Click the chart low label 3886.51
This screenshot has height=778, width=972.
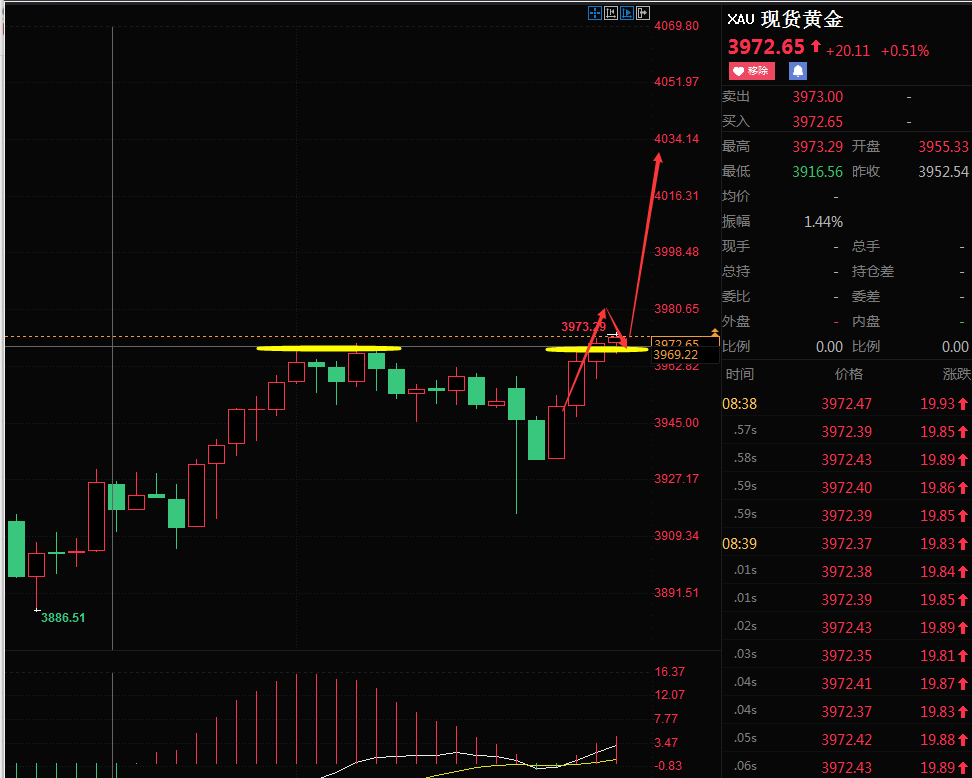[x=63, y=618]
